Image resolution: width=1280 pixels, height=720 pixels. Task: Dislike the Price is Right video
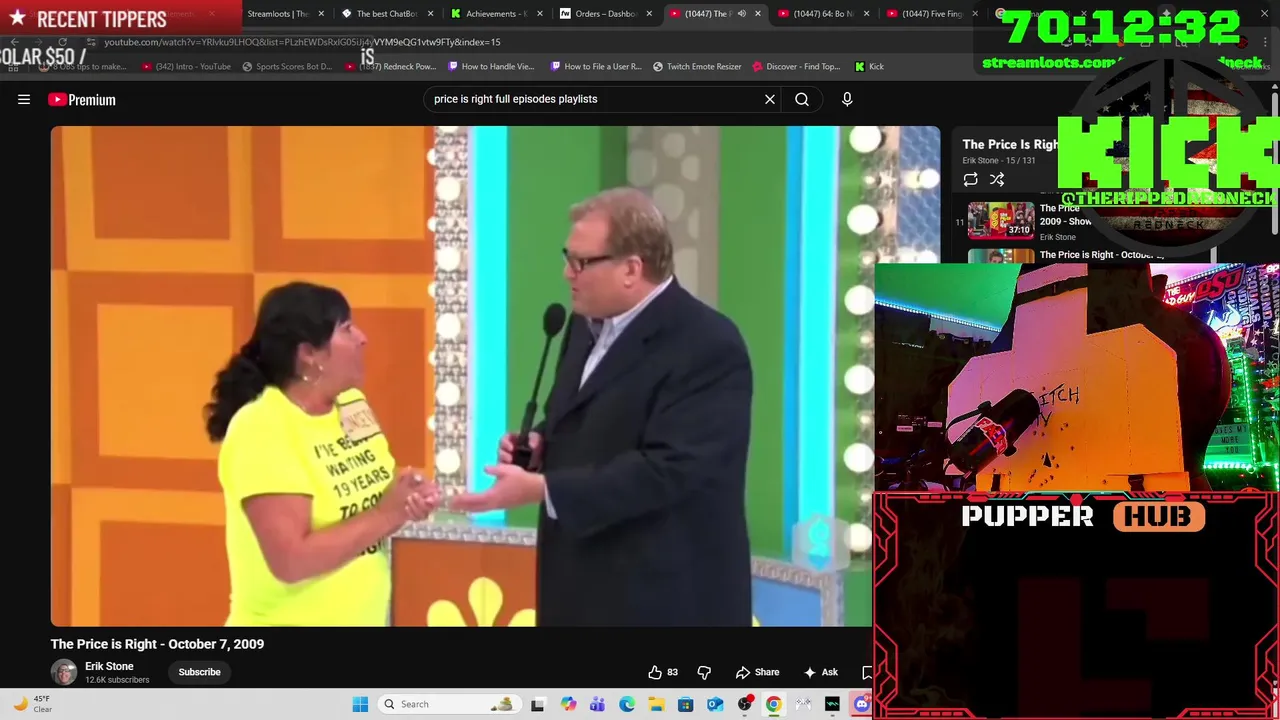click(704, 672)
